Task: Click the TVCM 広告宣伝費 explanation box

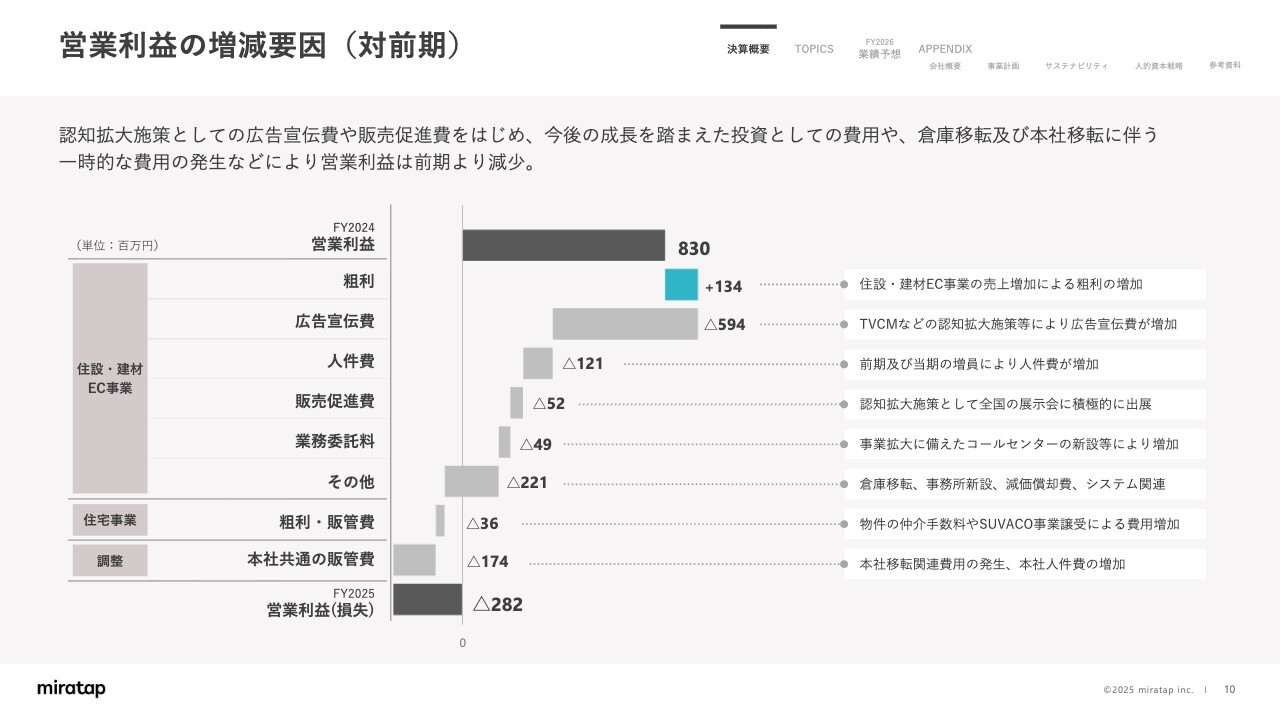Action: pos(1024,324)
